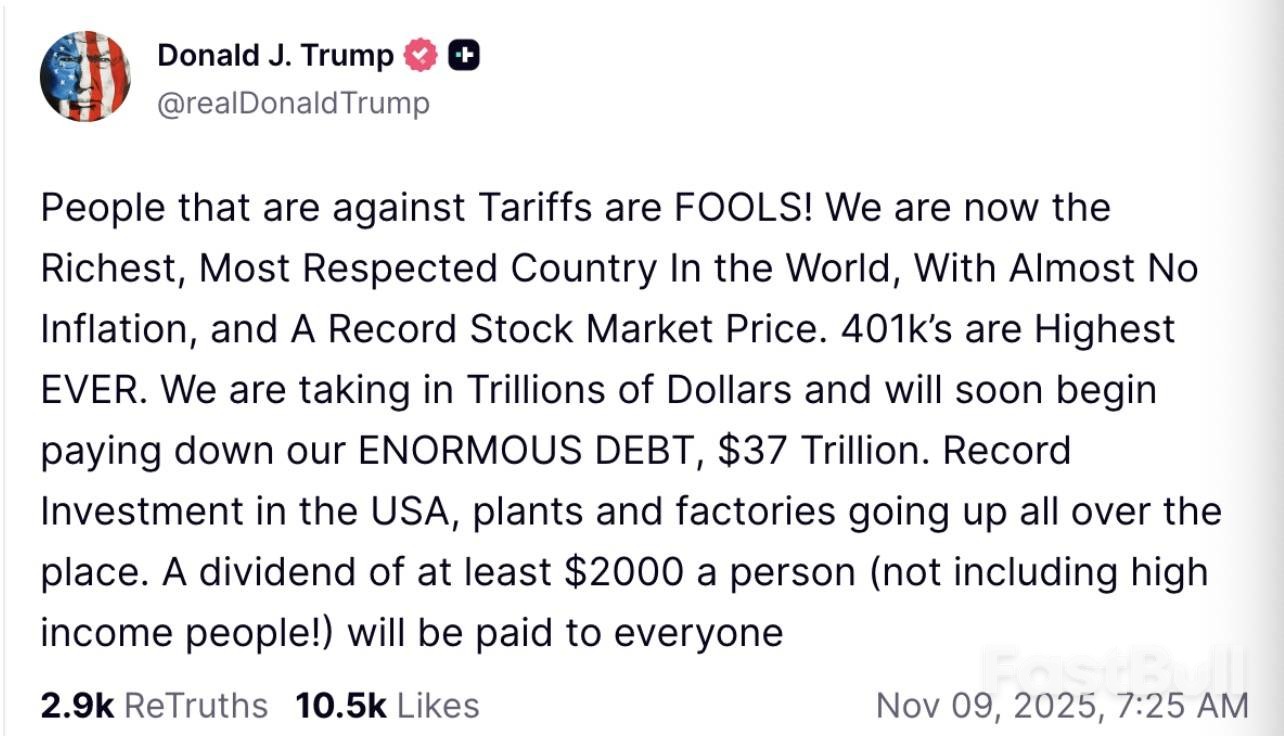Click the words Trillions of Dollars

[x=644, y=389]
